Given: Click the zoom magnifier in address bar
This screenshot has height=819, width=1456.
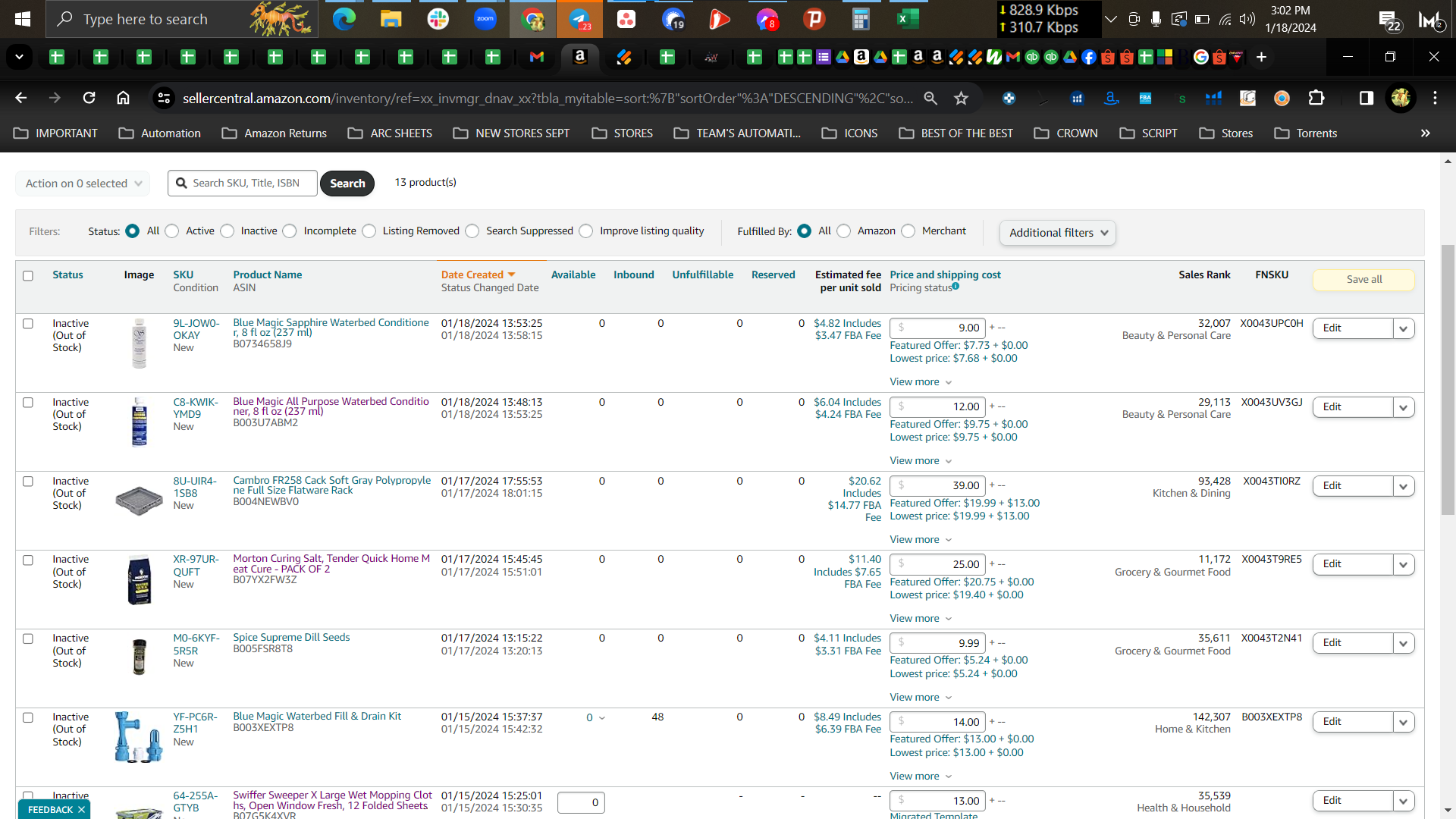Looking at the screenshot, I should [x=930, y=98].
